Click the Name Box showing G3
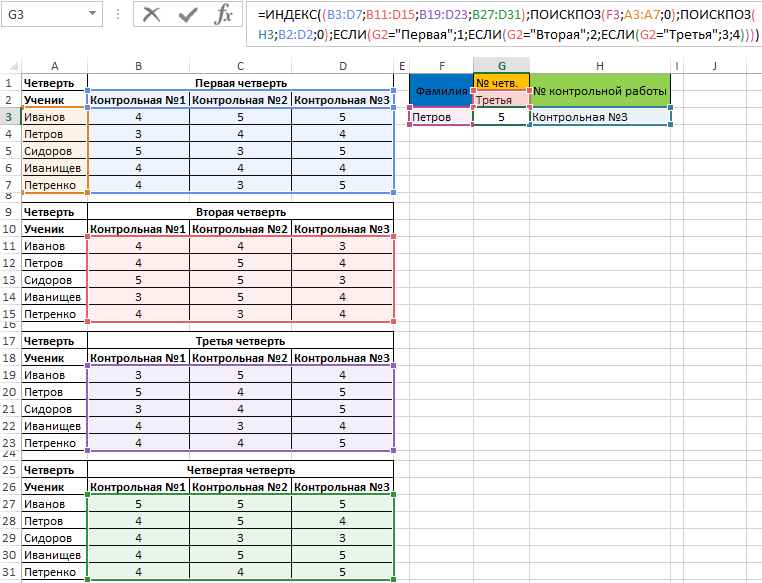762x583 pixels. (40, 15)
